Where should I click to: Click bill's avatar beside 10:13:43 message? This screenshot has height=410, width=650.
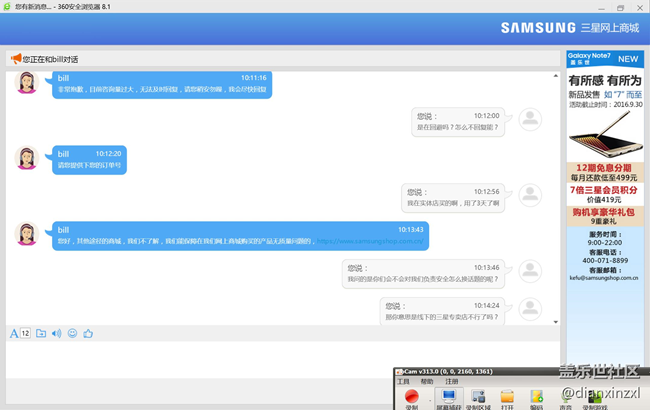click(27, 233)
